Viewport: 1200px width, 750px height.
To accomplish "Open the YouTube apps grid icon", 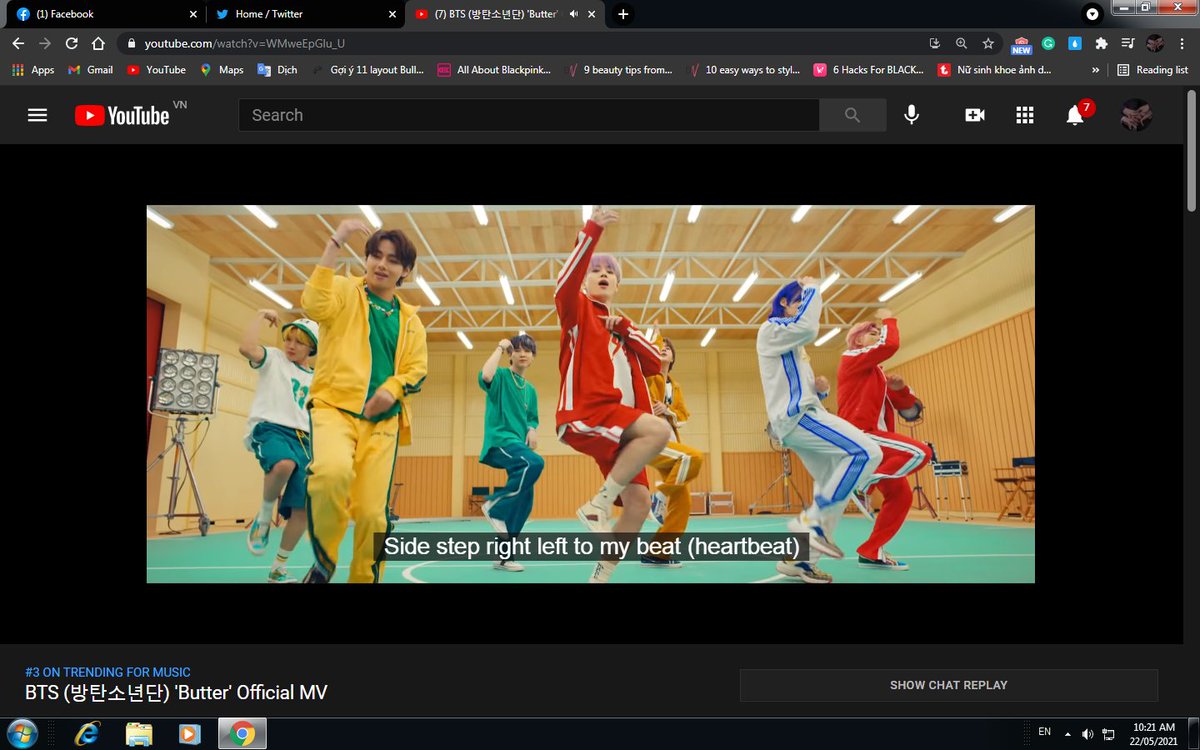I will [x=1024, y=115].
